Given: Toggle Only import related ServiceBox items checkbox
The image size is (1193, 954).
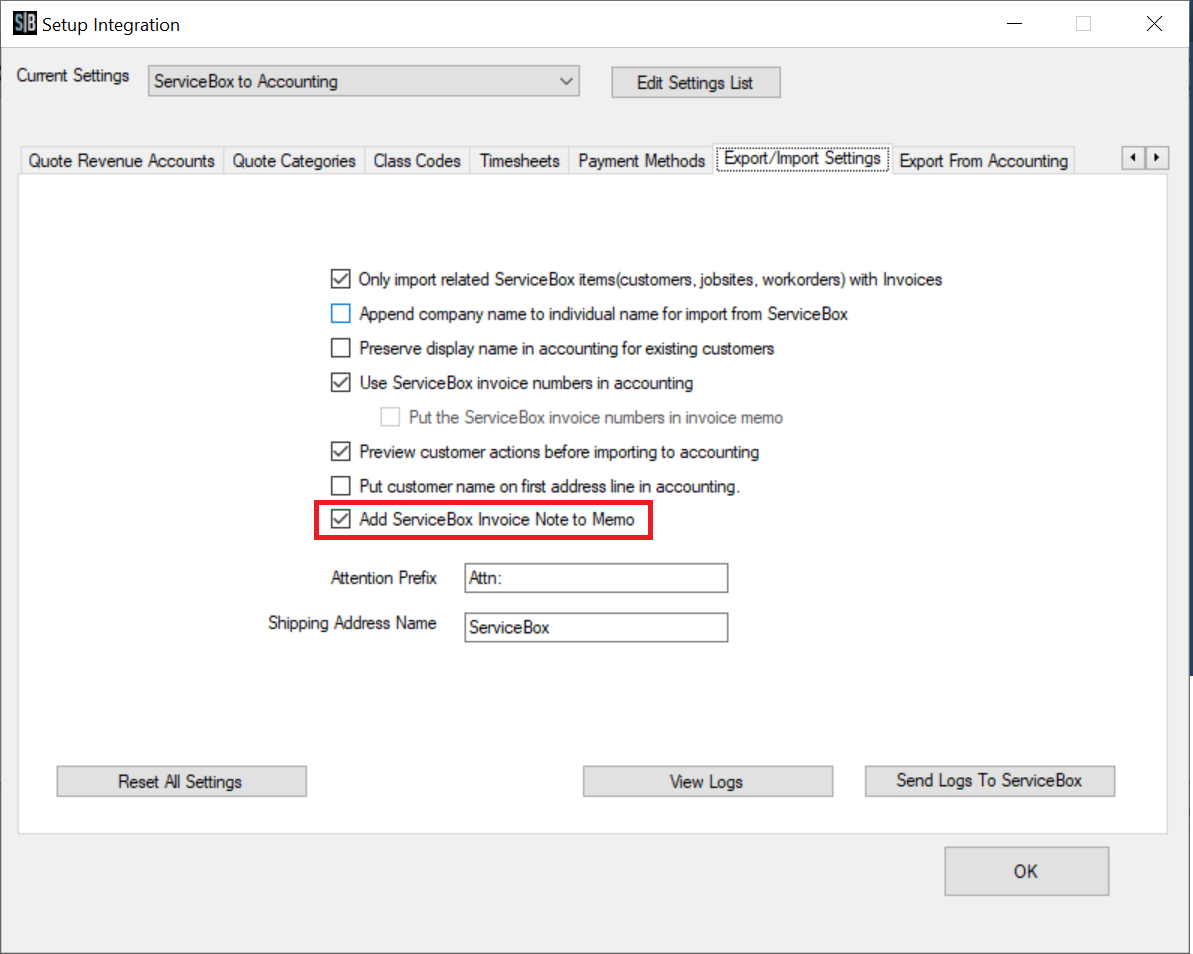Looking at the screenshot, I should pos(340,279).
